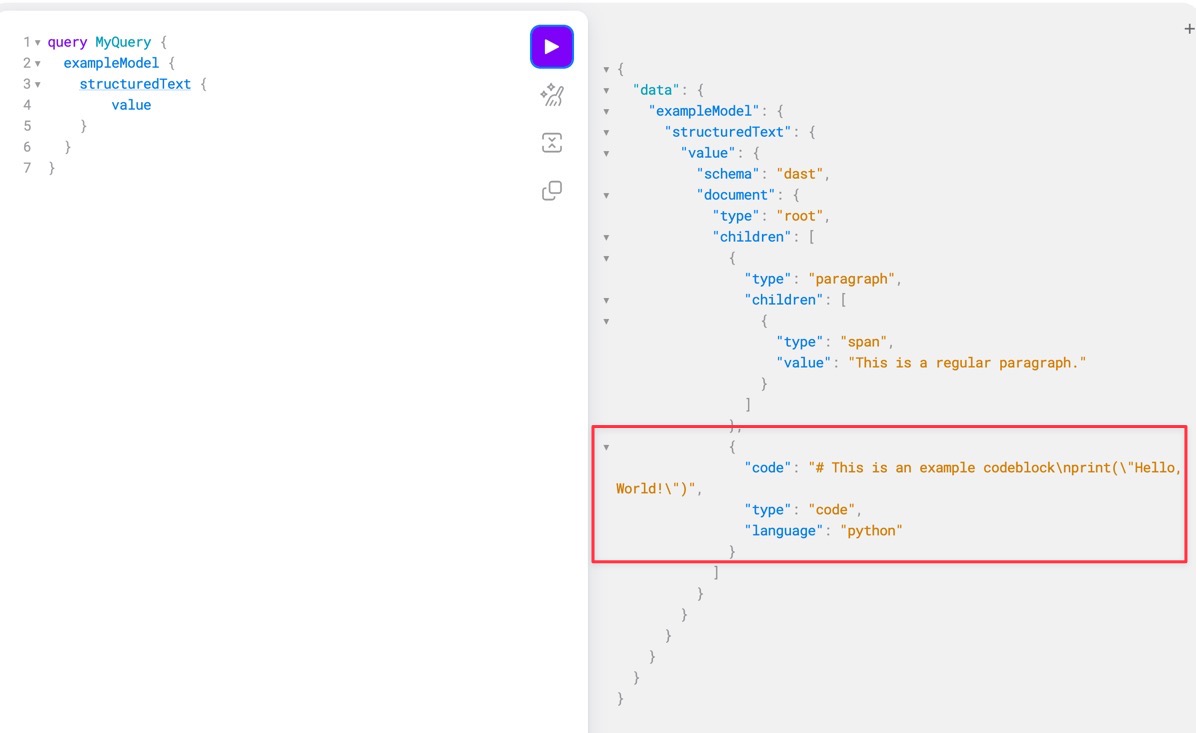This screenshot has height=733, width=1197.
Task: Click the "root" type value
Action: (x=799, y=216)
